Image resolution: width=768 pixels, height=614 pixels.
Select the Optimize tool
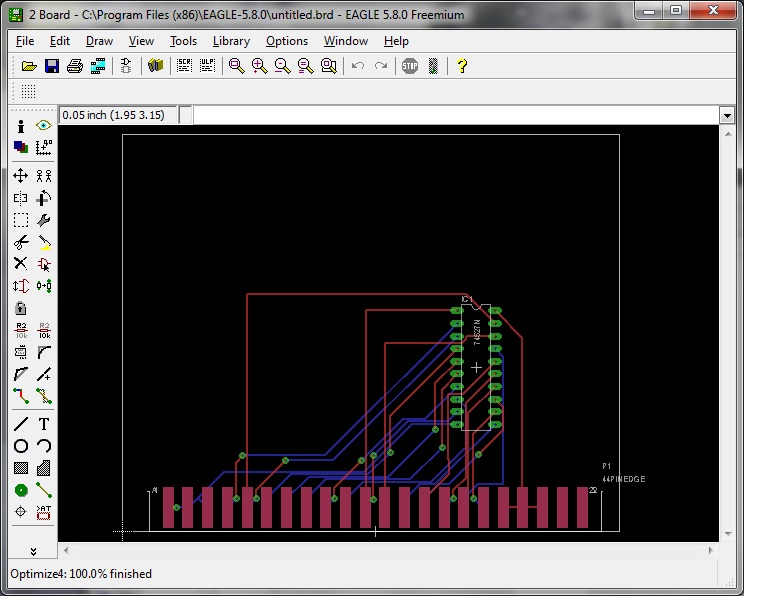pos(44,375)
